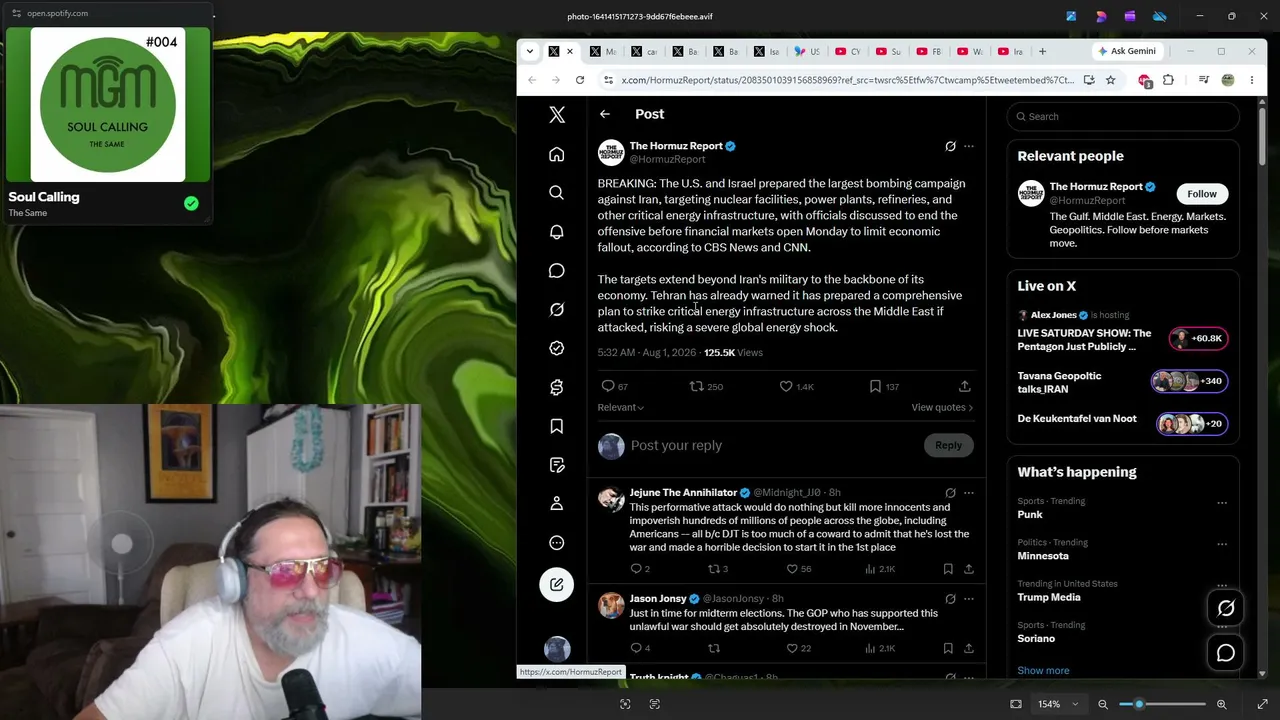Image resolution: width=1280 pixels, height=720 pixels.
Task: Open Chrome extensions puzzle icon
Action: click(1168, 80)
